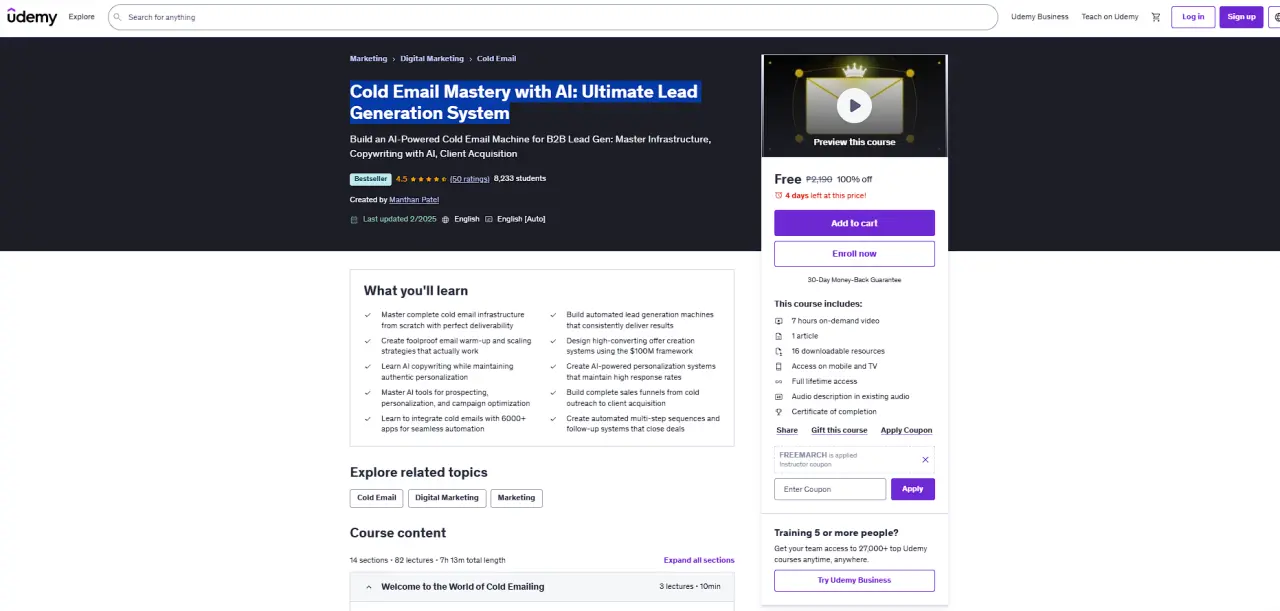Click the mobile icon beside Access on mobile and TV
Screen dimensions: 1280x611
point(779,366)
